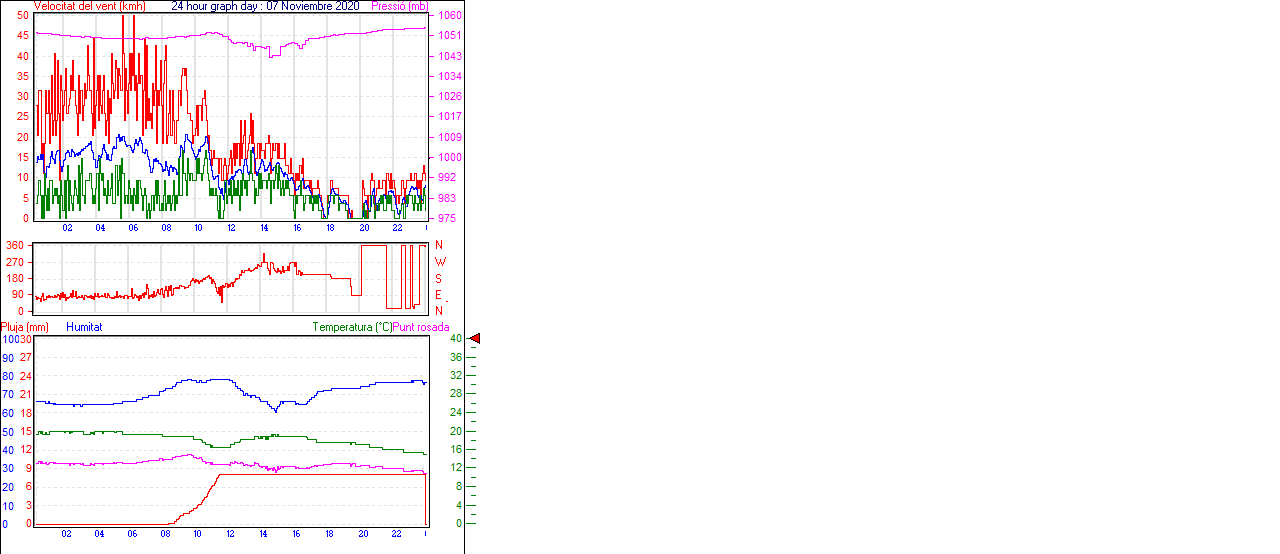The width and height of the screenshot is (1280, 554).
Task: Click the red triangle marker beside temperature scale
Action: point(475,340)
